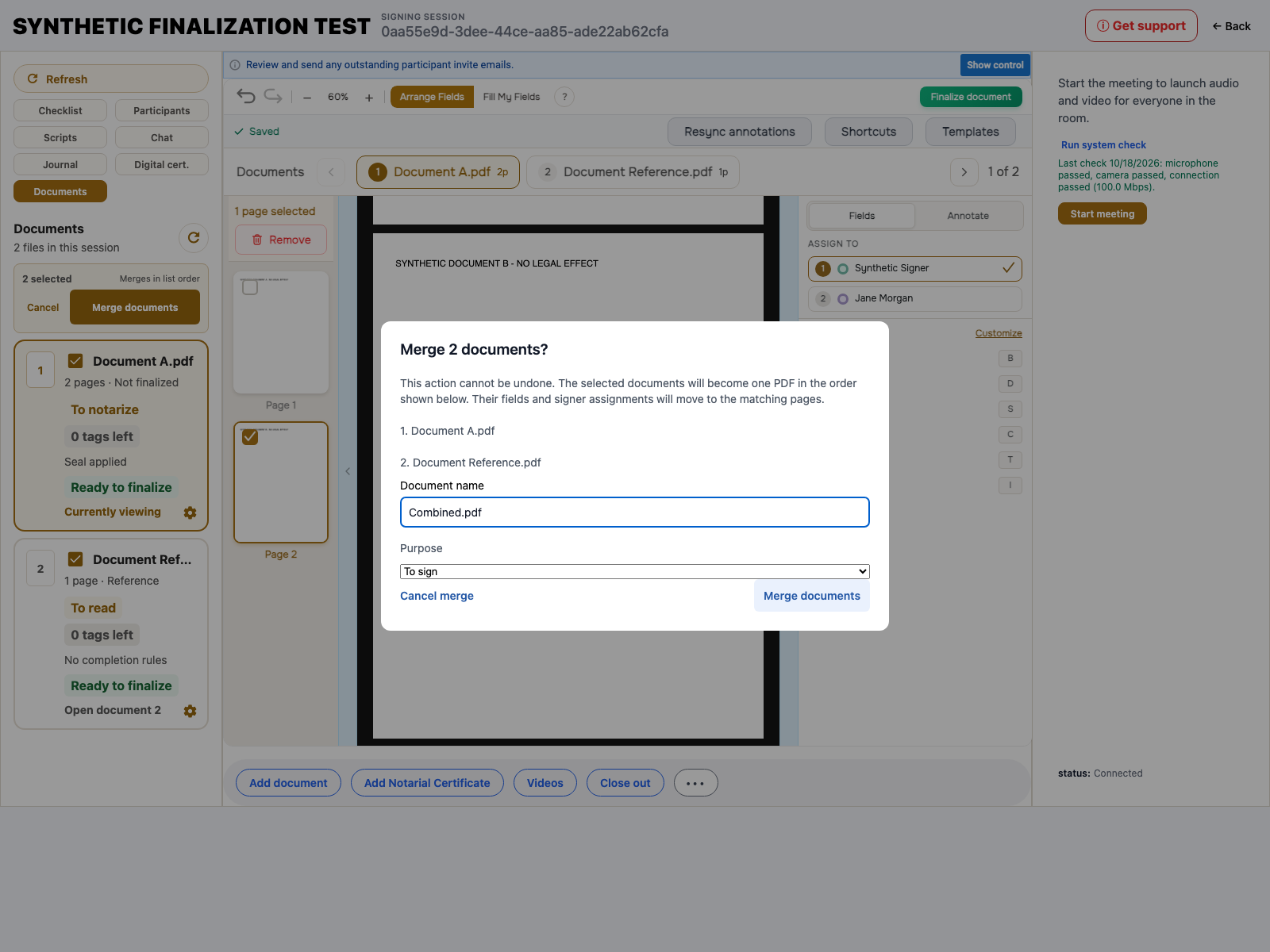Go to previous document chevron
Viewport: 1270px width, 952px height.
pos(331,172)
